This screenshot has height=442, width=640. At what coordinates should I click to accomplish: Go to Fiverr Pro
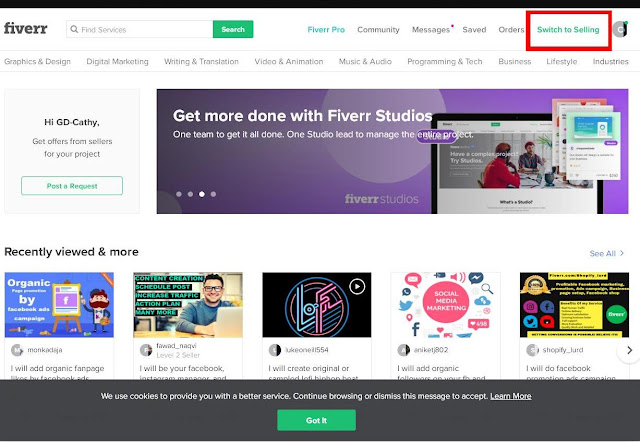(326, 30)
